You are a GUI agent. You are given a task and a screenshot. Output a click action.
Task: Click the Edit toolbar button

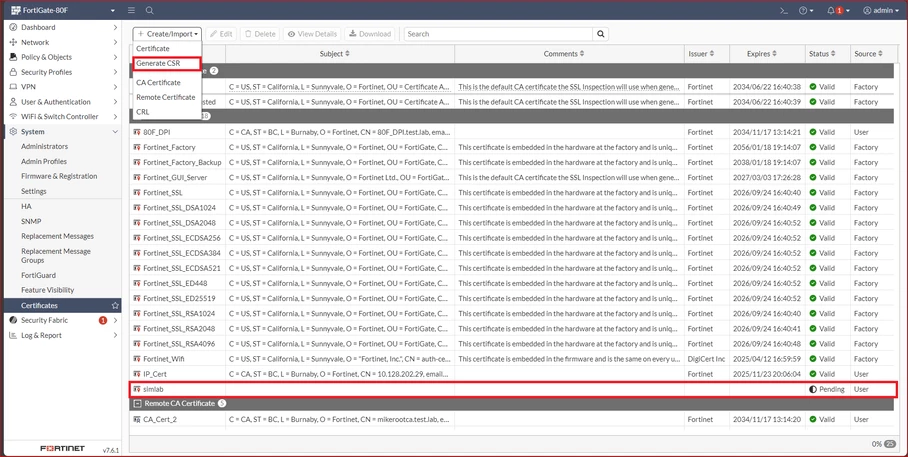(x=221, y=34)
